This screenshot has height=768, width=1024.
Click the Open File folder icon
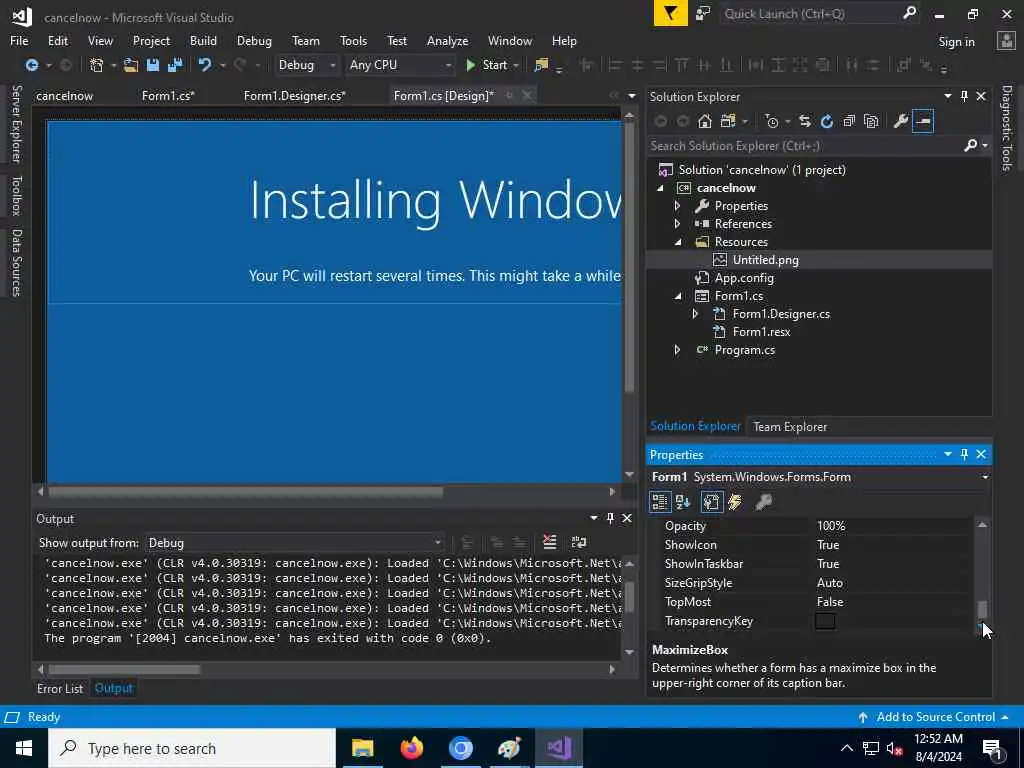131,65
